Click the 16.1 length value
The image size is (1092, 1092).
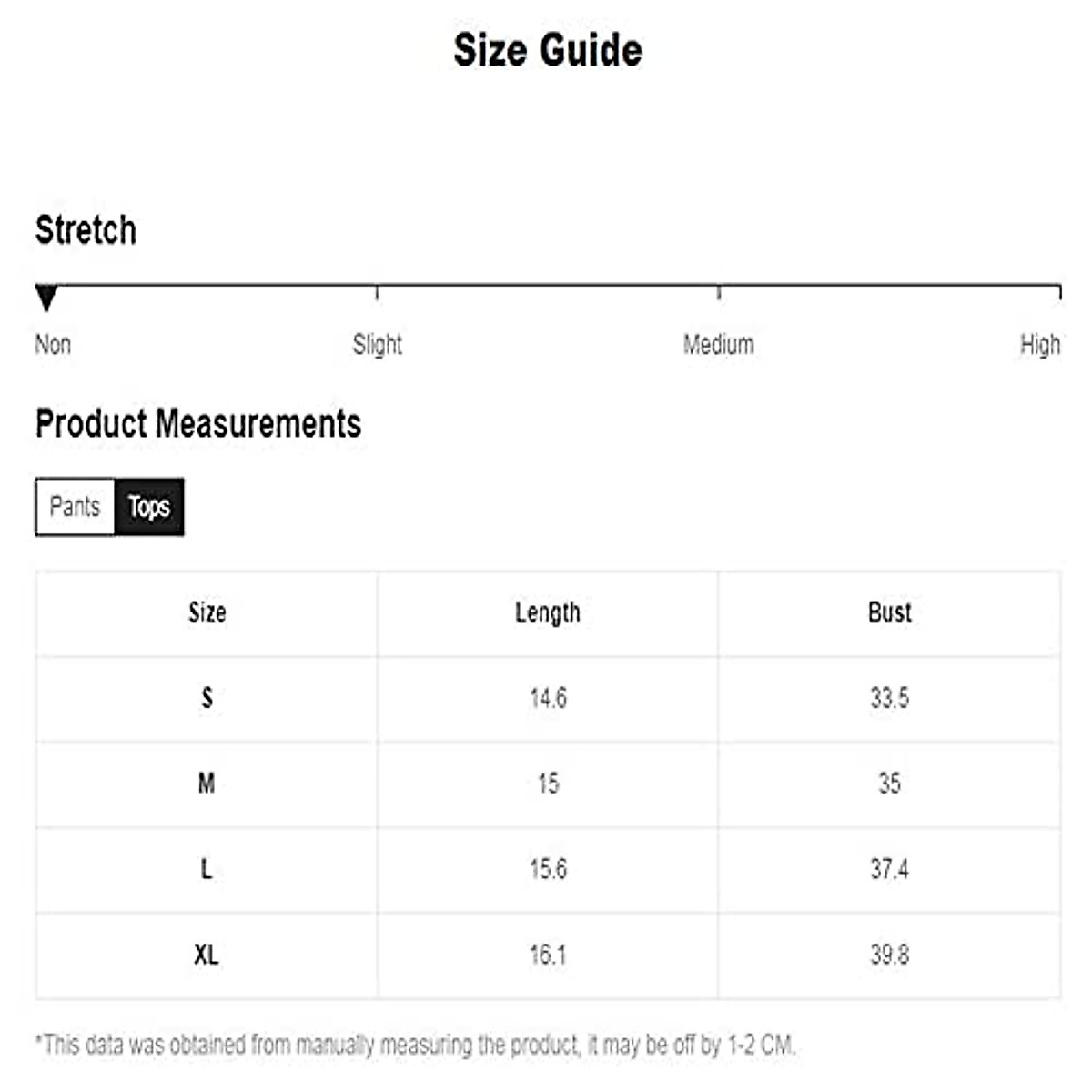[548, 955]
